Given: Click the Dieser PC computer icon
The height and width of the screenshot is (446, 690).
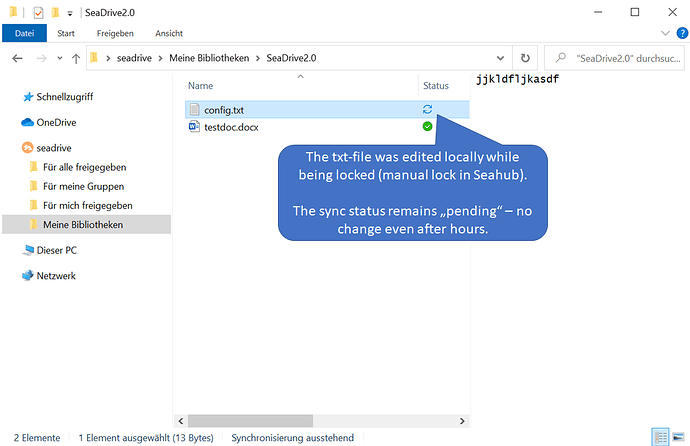Looking at the screenshot, I should [28, 250].
